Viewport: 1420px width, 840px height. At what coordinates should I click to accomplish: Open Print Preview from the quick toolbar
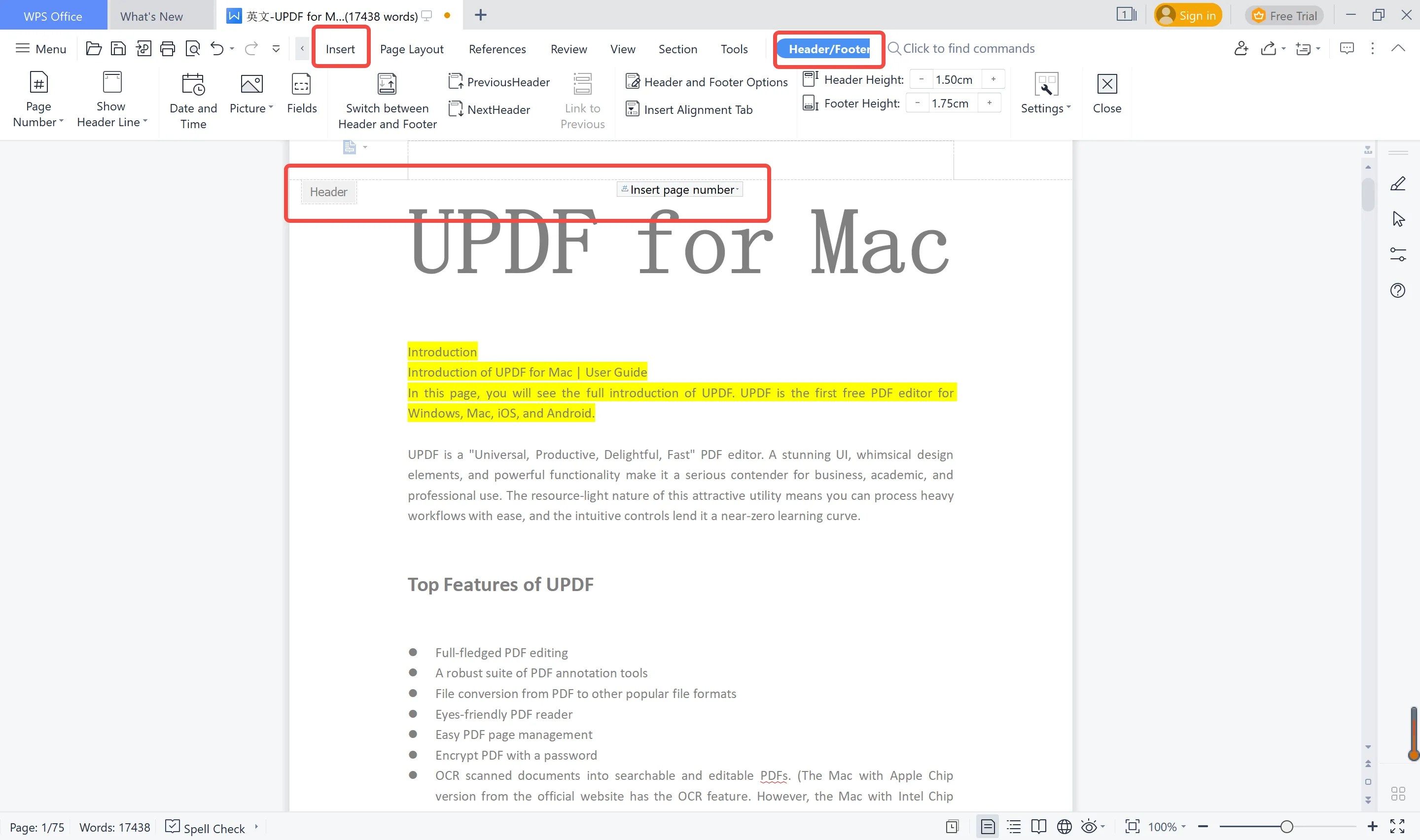193,49
